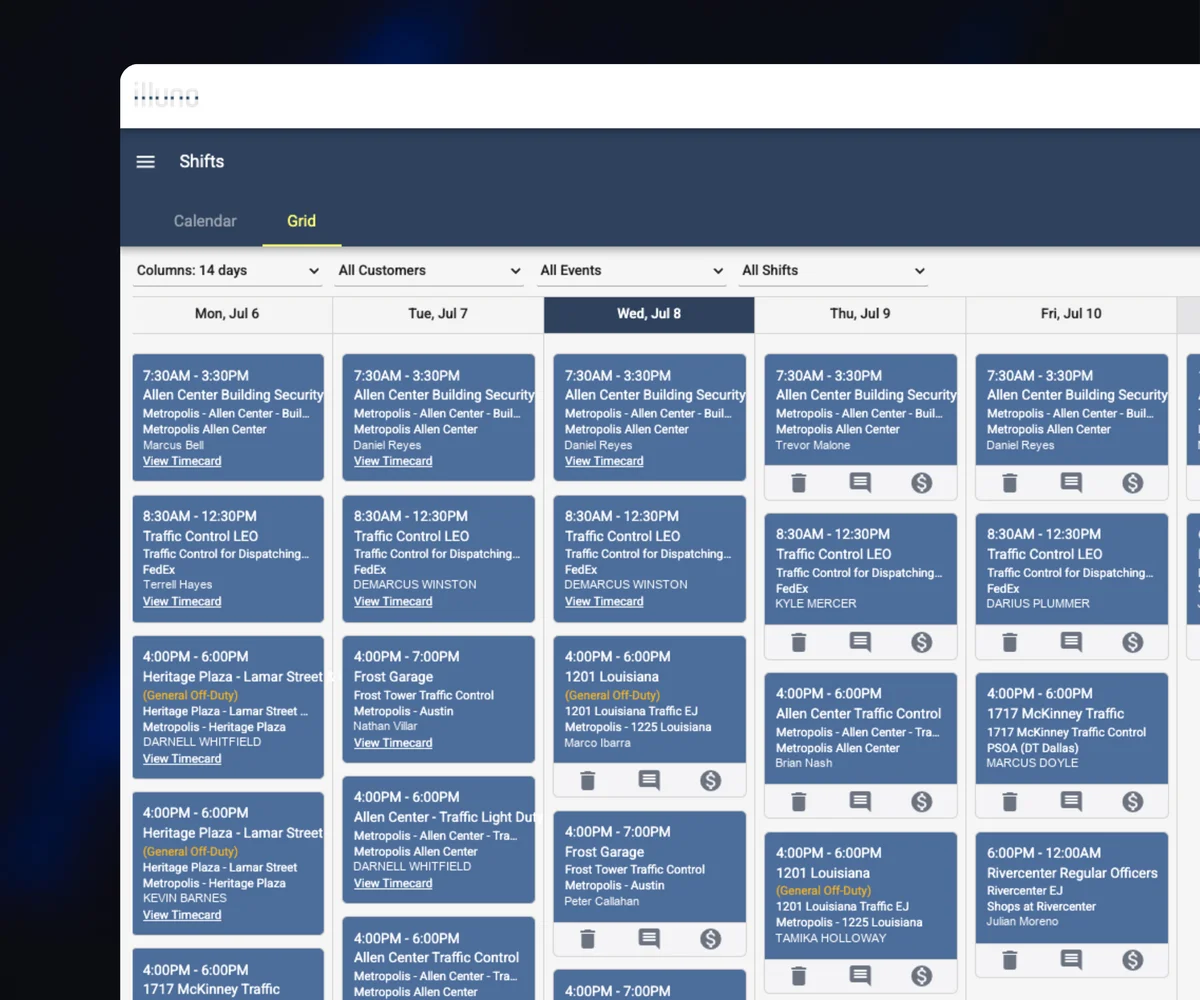This screenshot has width=1200, height=1000.
Task: Click the illuno logo
Action: [167, 96]
